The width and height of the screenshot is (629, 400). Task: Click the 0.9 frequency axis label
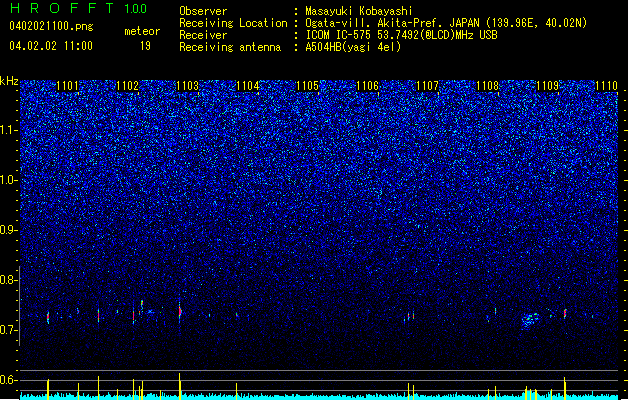click(x=9, y=230)
